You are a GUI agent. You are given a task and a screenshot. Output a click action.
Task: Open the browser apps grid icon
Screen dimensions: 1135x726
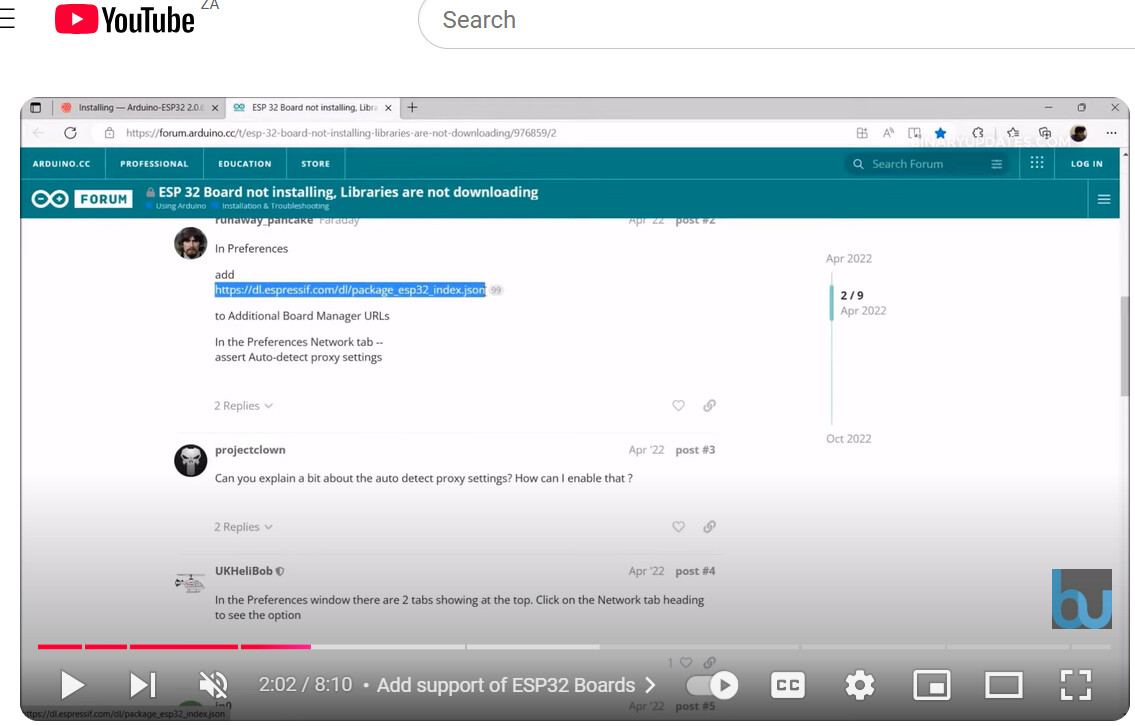[861, 133]
